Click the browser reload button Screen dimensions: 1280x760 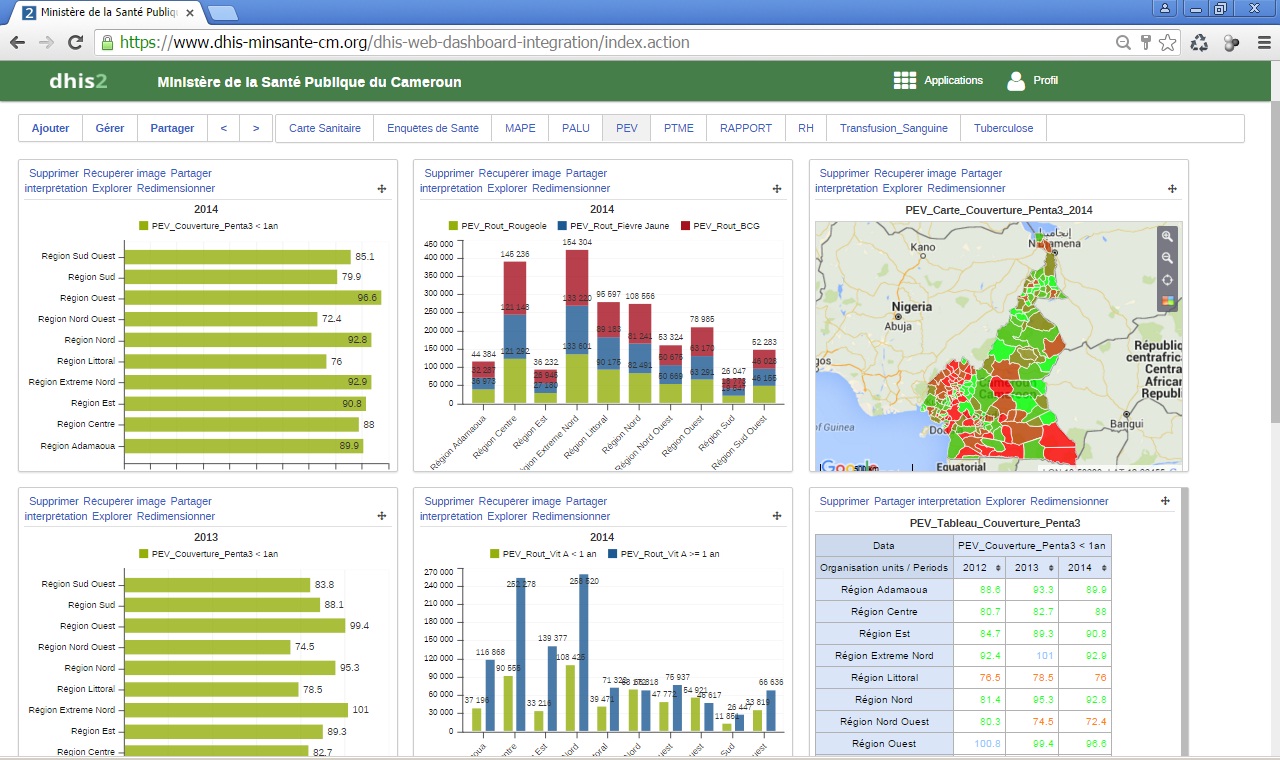(75, 43)
